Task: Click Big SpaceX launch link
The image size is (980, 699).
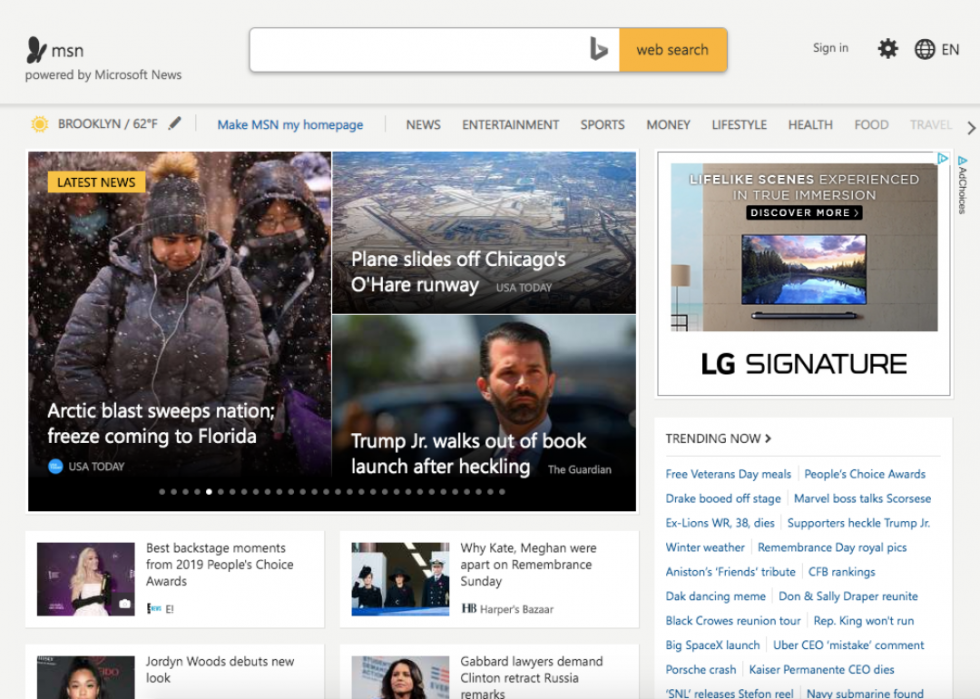Action: click(x=712, y=645)
